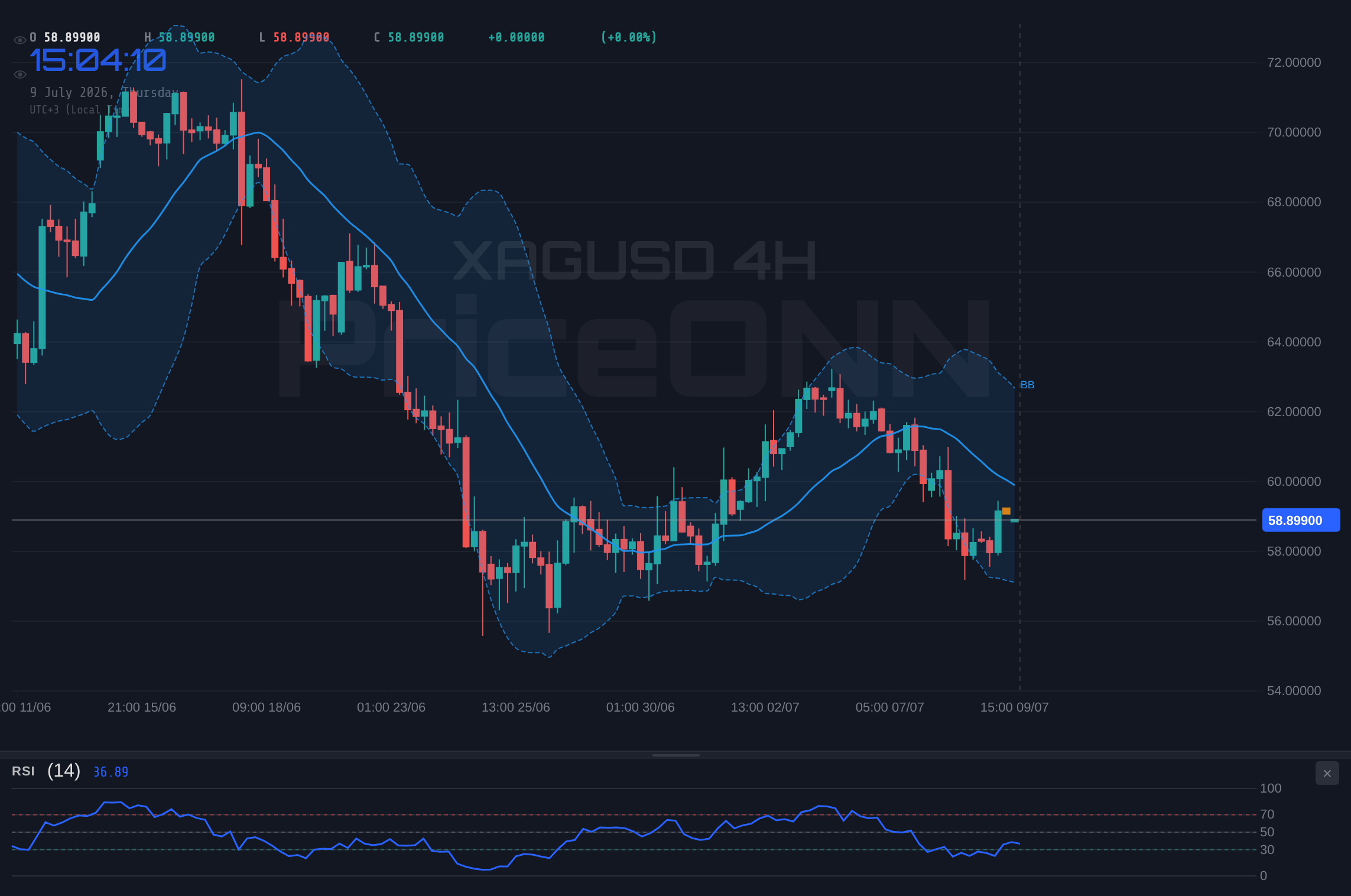Click the 54.00000 price axis label
1351x896 pixels.
[1294, 691]
